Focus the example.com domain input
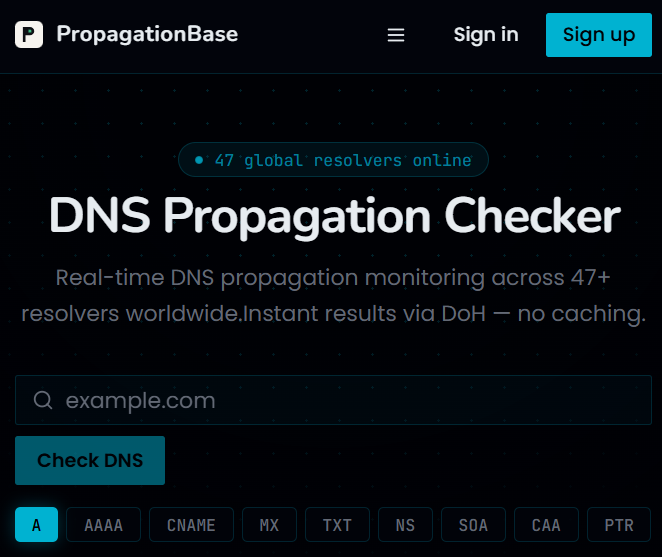Viewport: 662px width, 557px height. (334, 400)
